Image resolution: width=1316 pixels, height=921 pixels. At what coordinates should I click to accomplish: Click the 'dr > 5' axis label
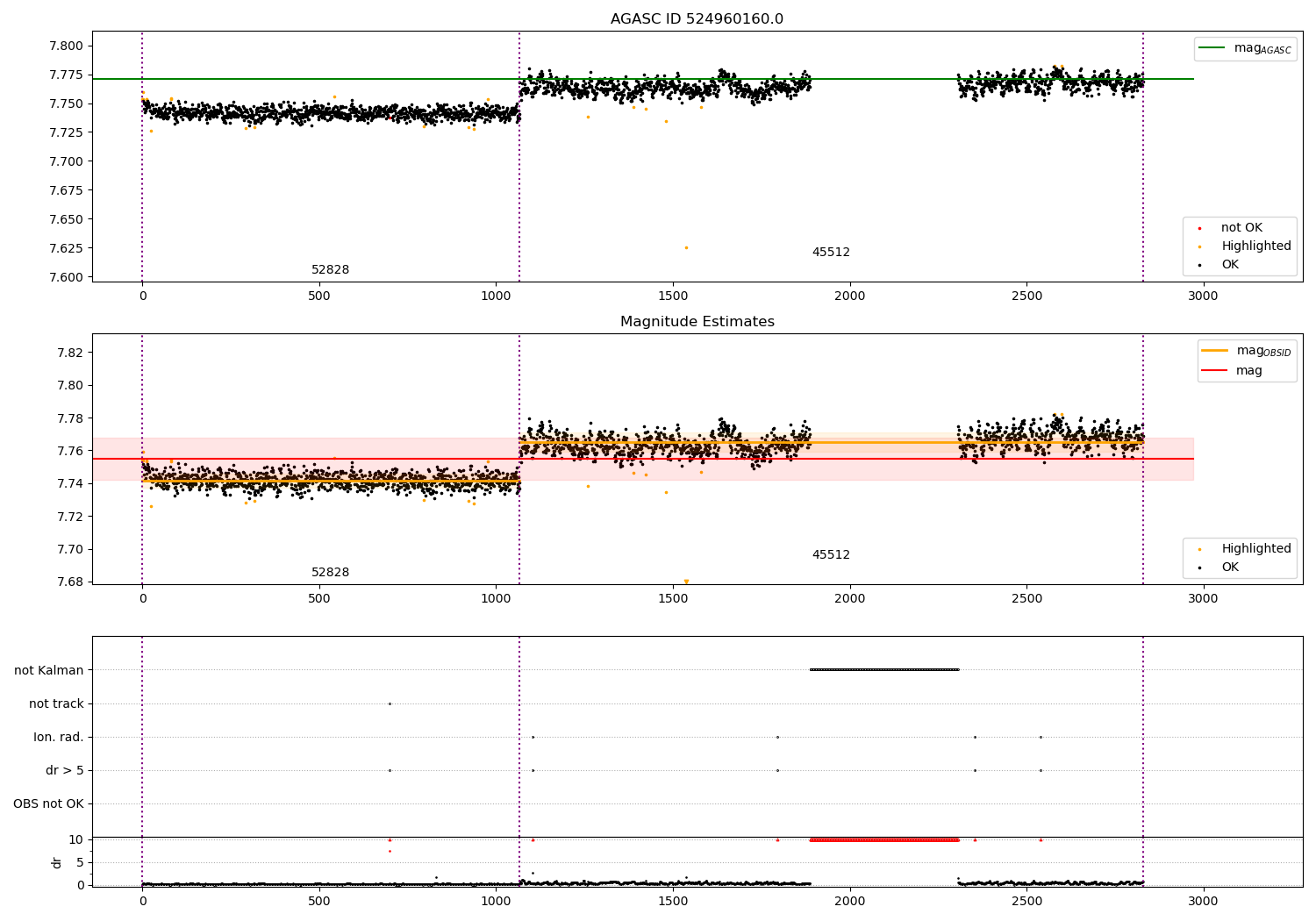[65, 771]
